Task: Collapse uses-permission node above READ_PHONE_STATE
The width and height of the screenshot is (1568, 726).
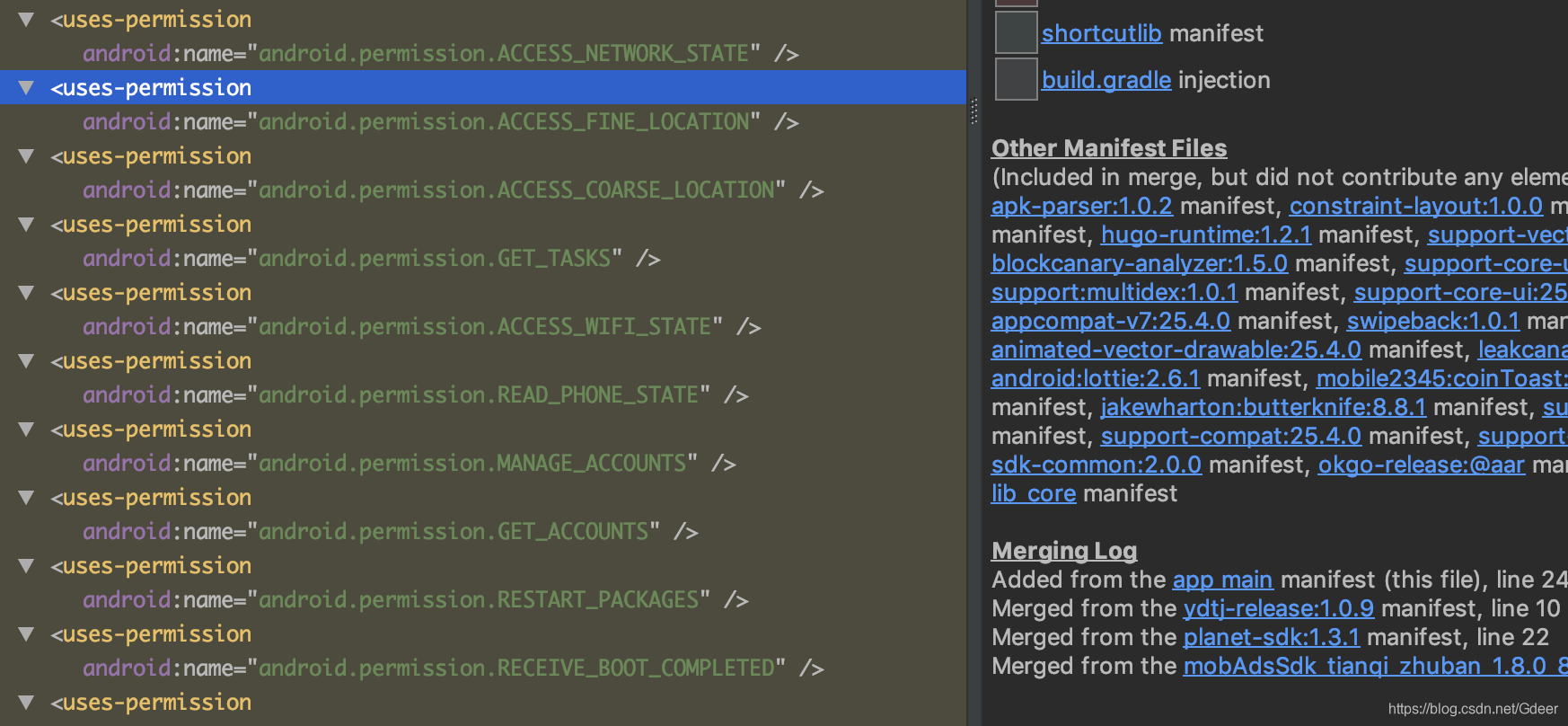Action: [26, 360]
